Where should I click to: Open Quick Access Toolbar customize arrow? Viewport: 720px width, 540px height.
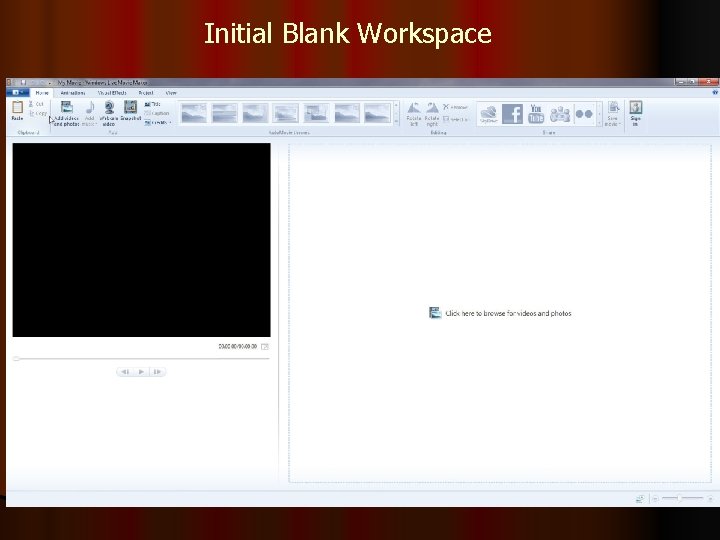pos(50,83)
